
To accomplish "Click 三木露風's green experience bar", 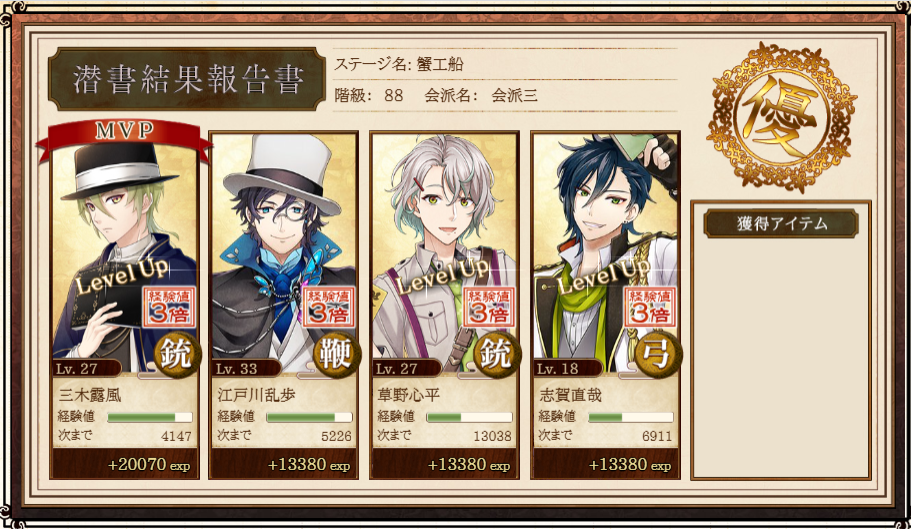I will 149,417.
